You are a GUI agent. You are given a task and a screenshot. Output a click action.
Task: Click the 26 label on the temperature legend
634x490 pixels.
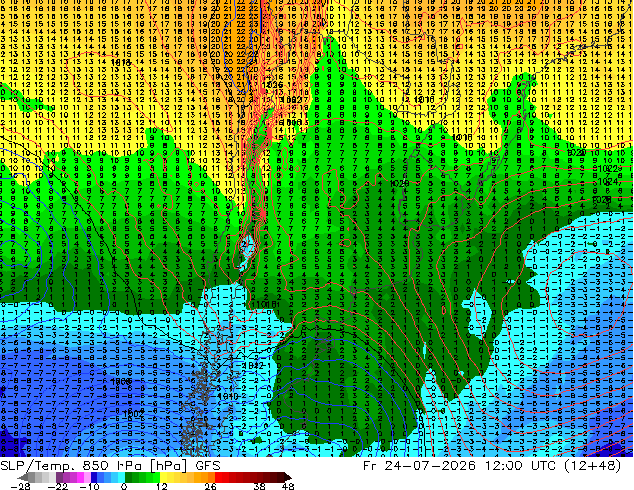point(210,486)
